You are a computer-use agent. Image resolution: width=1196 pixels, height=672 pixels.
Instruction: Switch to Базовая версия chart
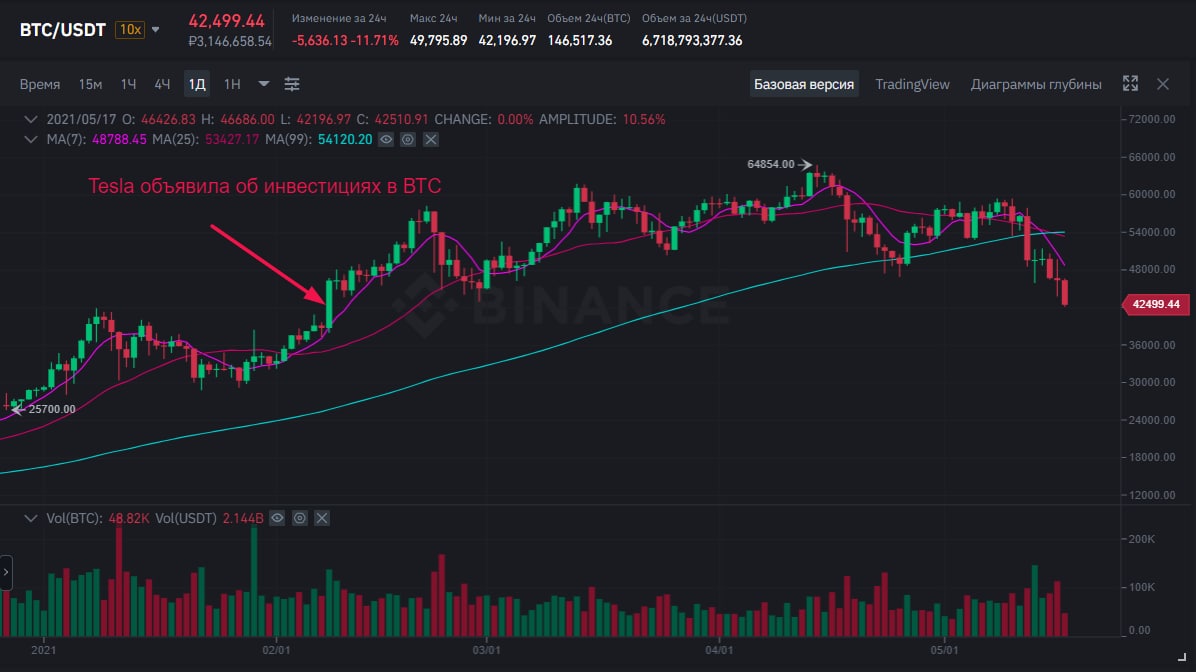point(804,84)
